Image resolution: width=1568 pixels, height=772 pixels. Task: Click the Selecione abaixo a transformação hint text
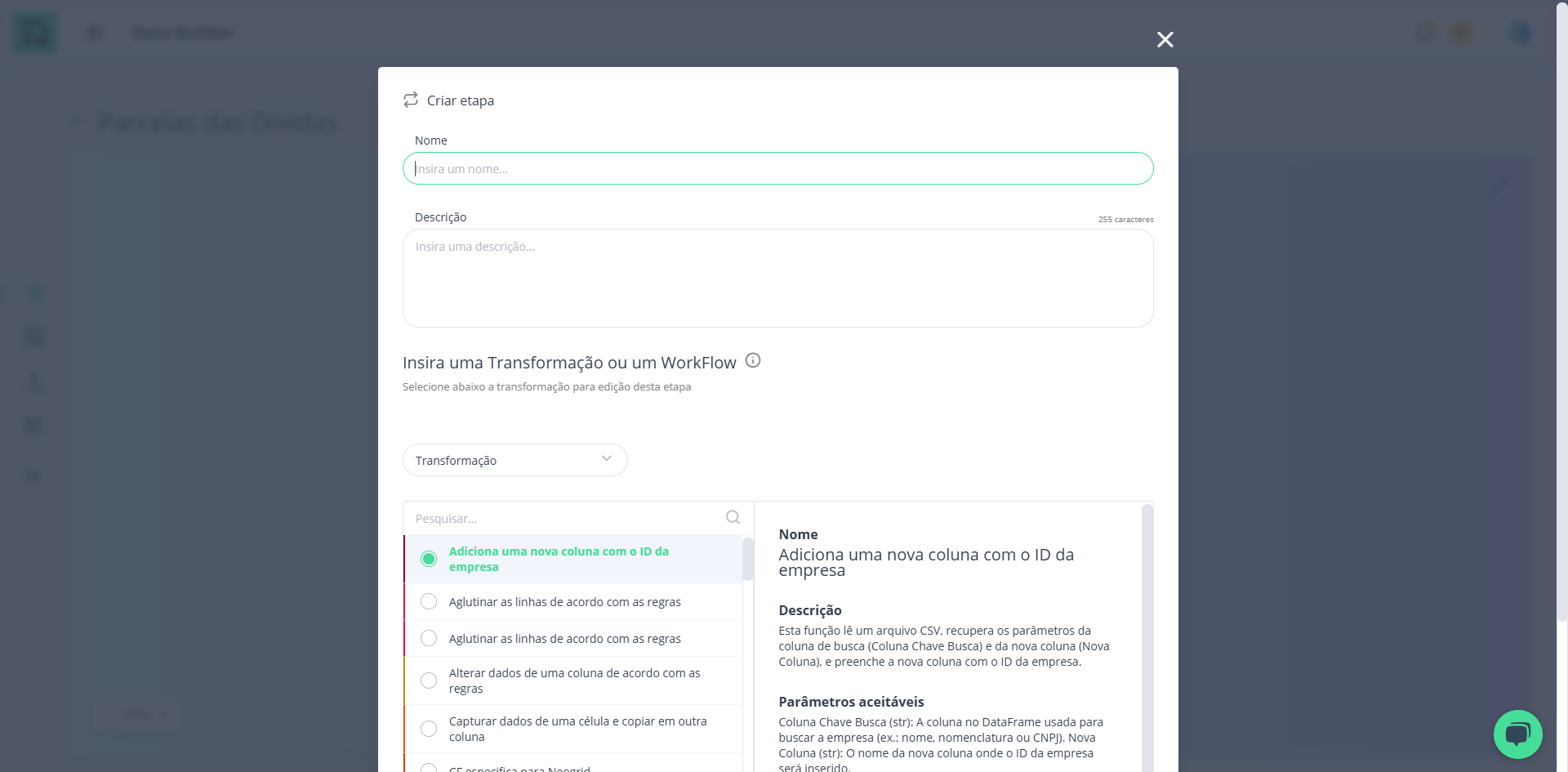tap(546, 386)
